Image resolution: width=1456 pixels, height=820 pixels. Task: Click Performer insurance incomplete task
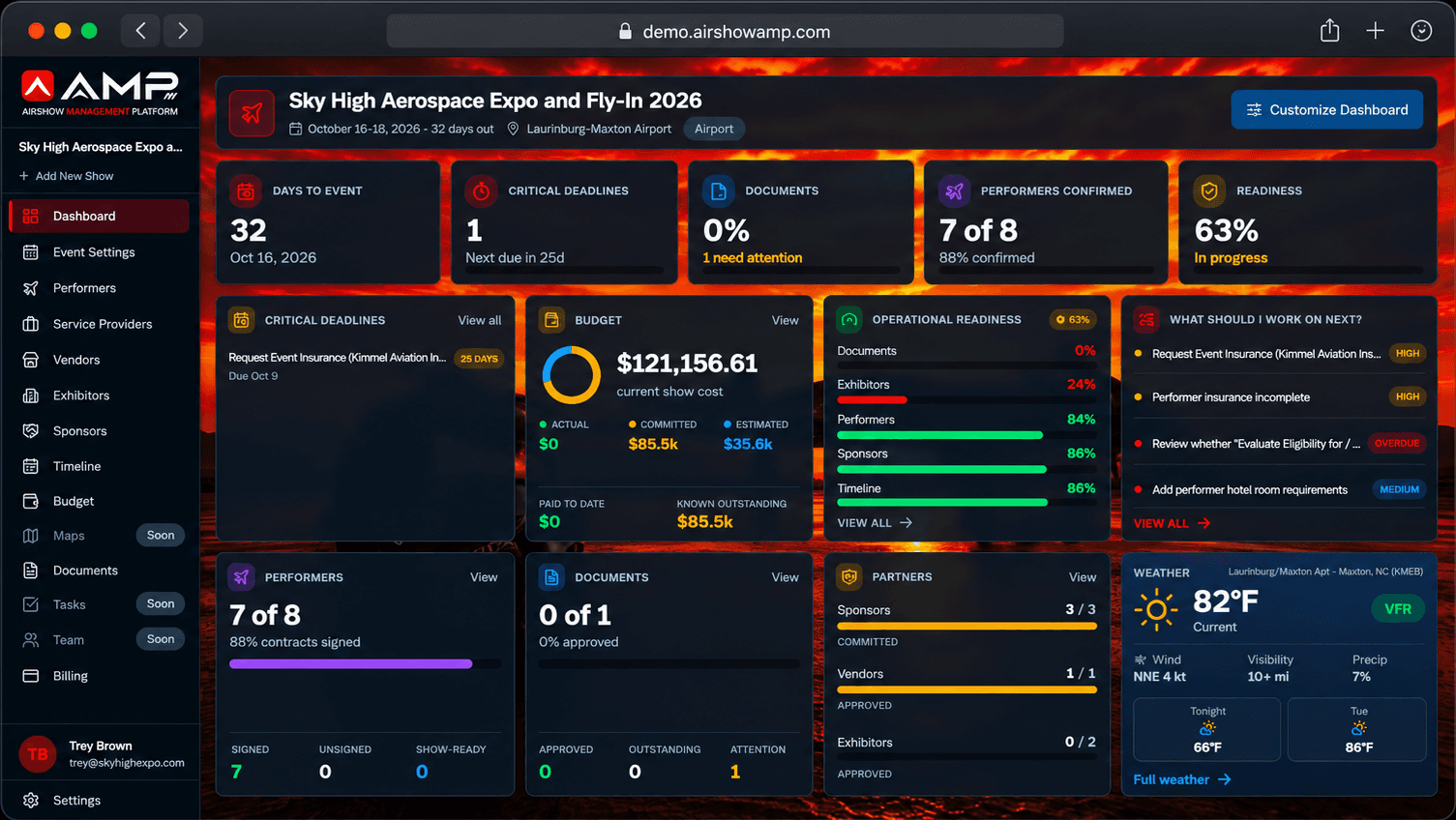point(1278,396)
